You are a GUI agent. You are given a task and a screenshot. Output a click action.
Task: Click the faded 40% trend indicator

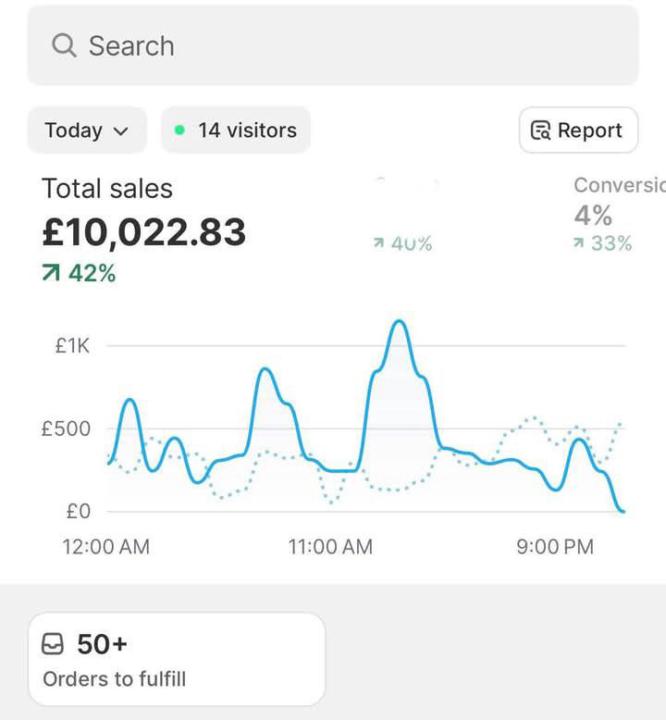tap(402, 244)
